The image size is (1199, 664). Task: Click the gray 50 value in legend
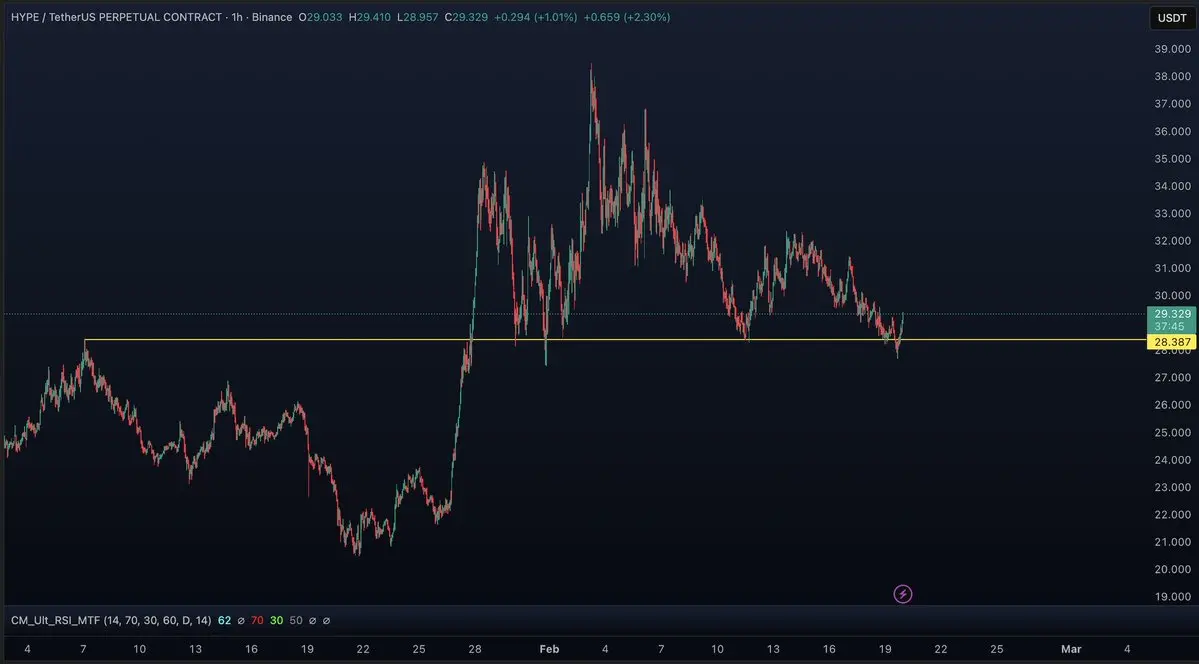[x=296, y=620]
